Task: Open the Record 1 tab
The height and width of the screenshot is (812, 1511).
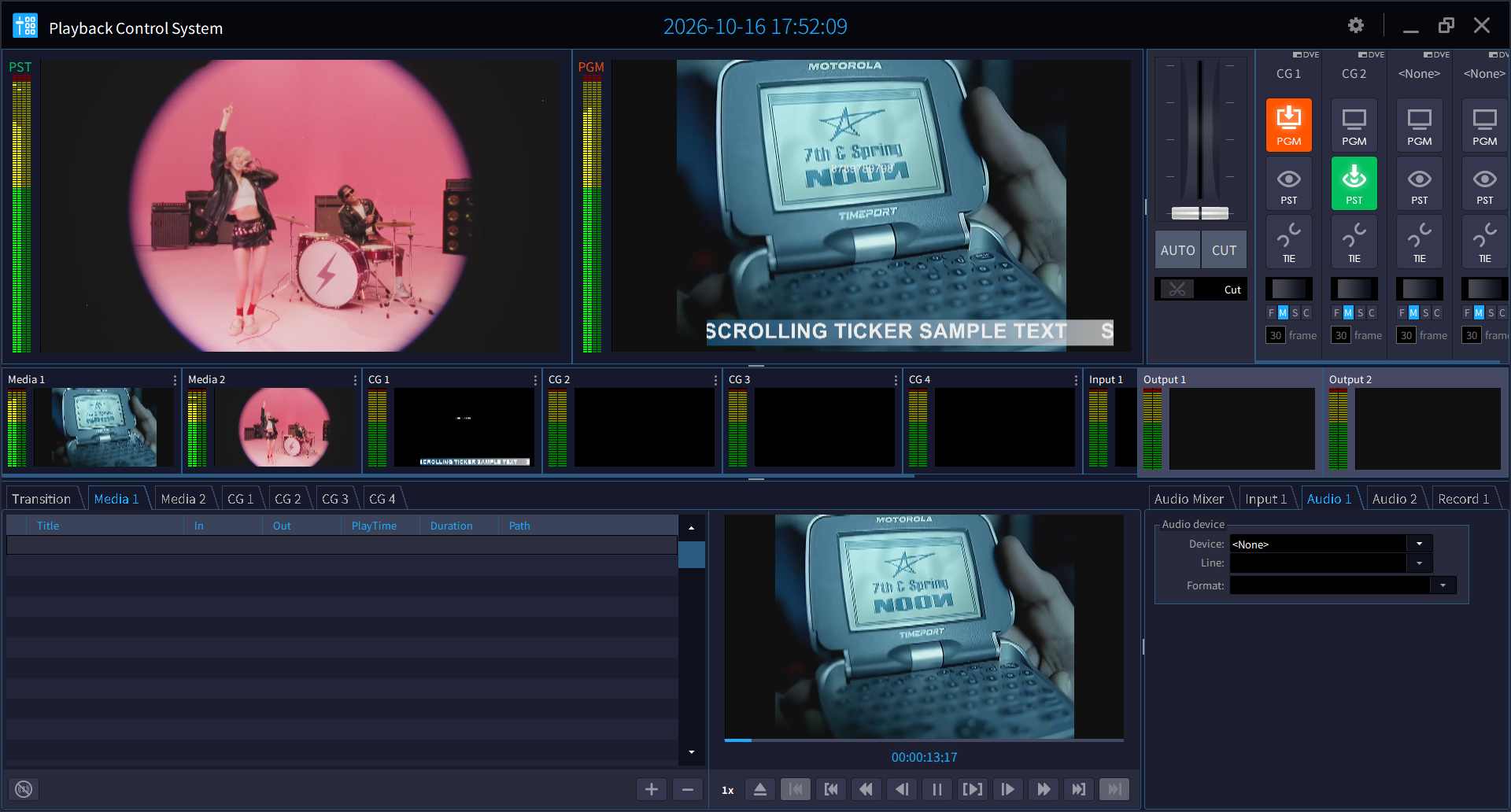Action: [1464, 499]
